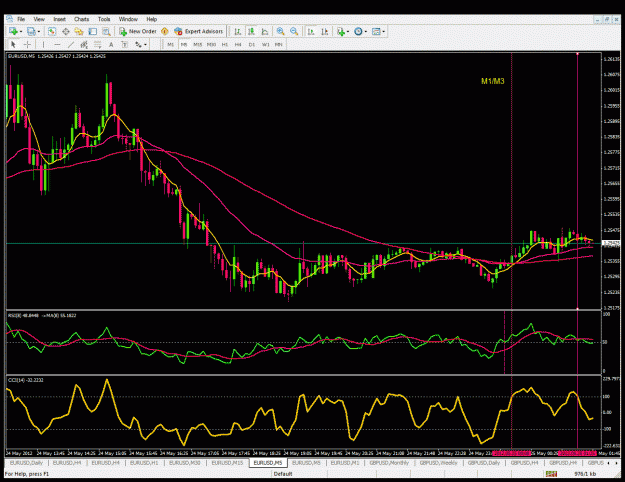Expand the Periods dropdown arrow
Viewport: 625px width, 482px height.
tap(366, 31)
